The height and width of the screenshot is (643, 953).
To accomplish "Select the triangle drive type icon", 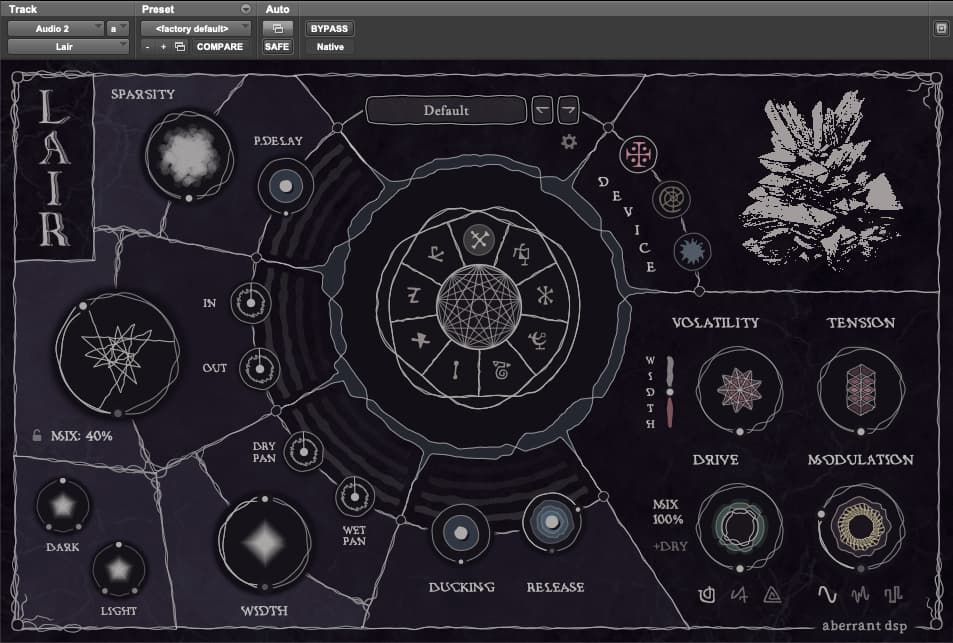I will coord(772,594).
